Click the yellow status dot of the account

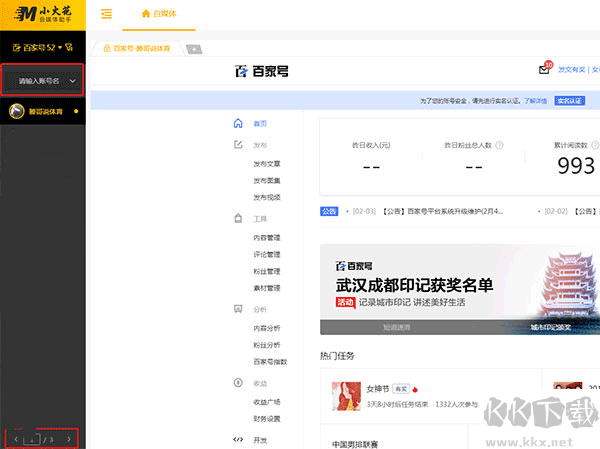pyautogui.click(x=76, y=111)
